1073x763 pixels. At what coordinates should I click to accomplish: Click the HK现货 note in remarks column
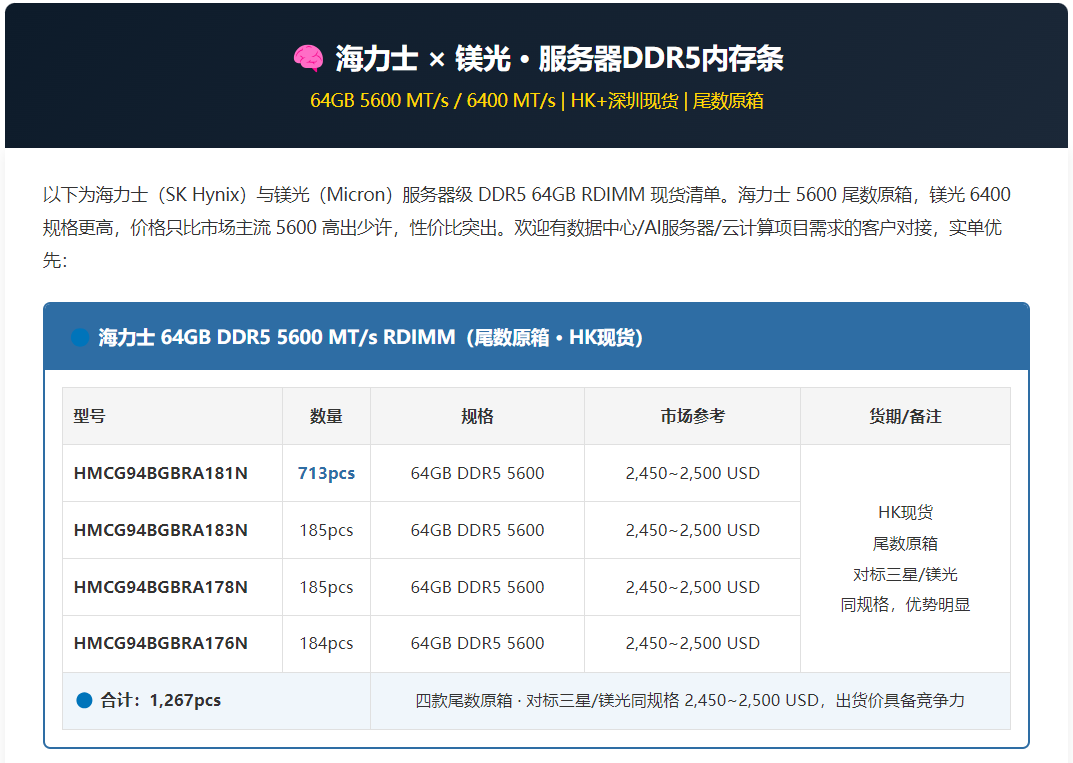point(905,513)
